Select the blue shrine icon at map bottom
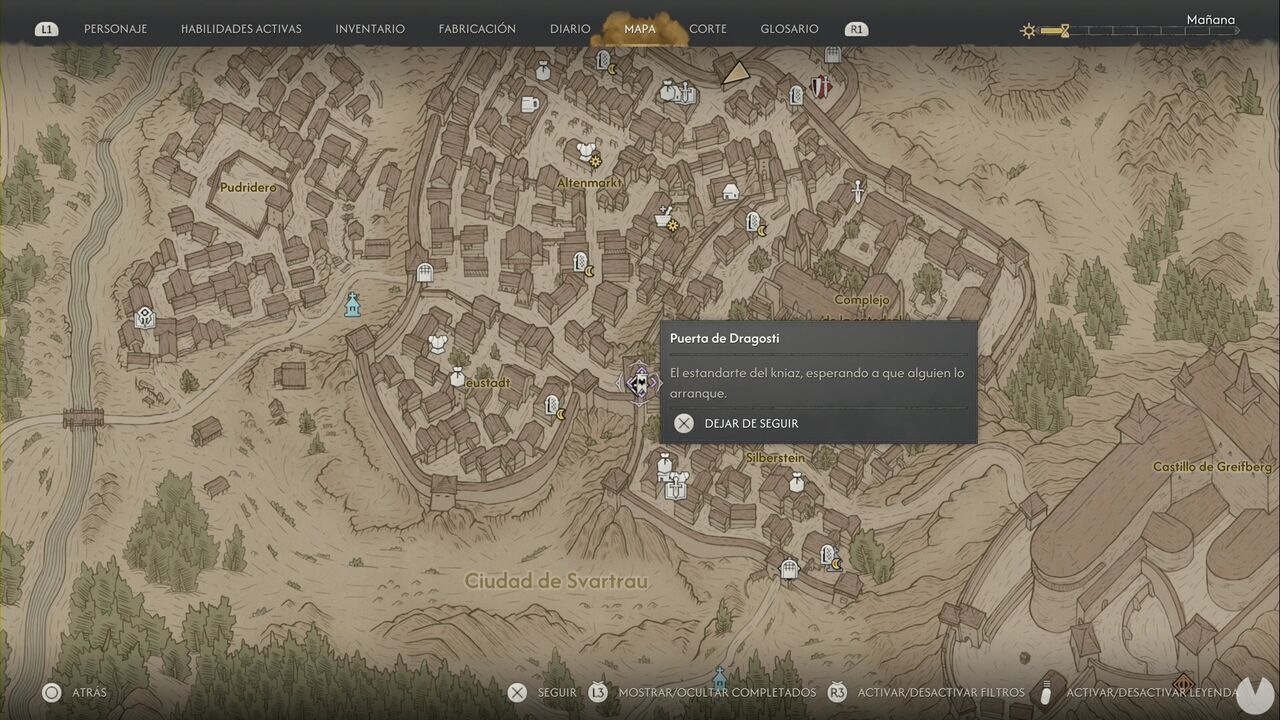Screen dimensions: 1280x720 pyautogui.click(x=719, y=679)
